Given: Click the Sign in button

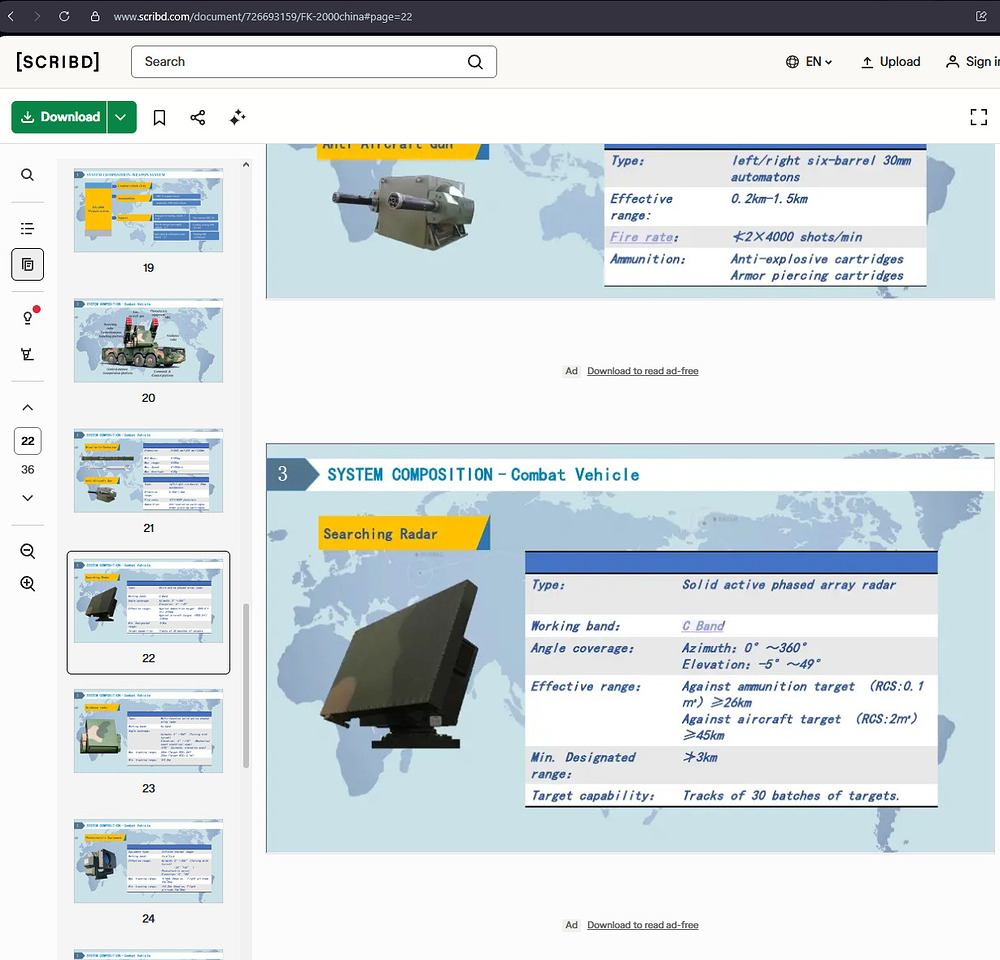Looking at the screenshot, I should pyautogui.click(x=972, y=62).
